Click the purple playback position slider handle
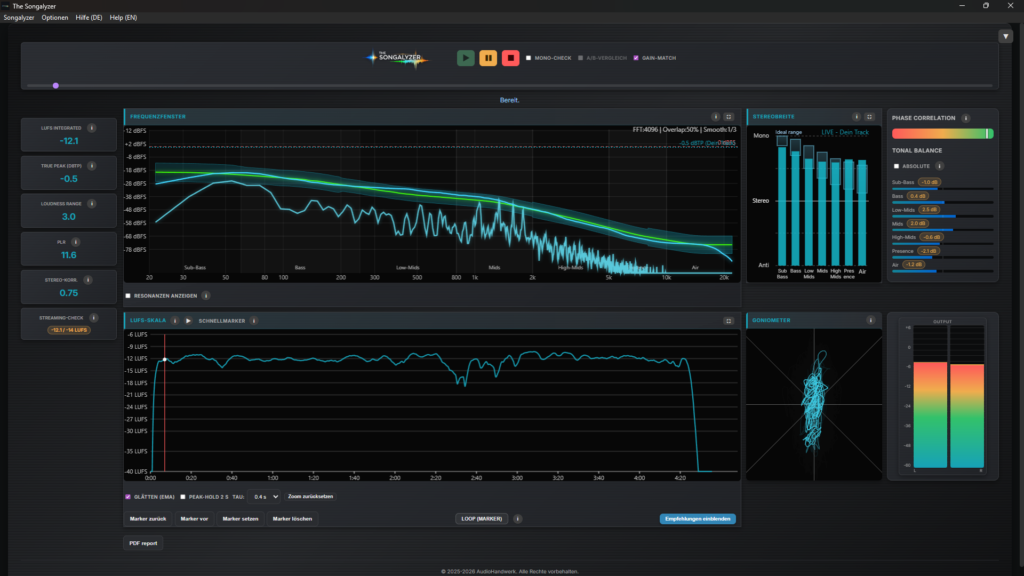Image resolution: width=1024 pixels, height=576 pixels. click(56, 86)
